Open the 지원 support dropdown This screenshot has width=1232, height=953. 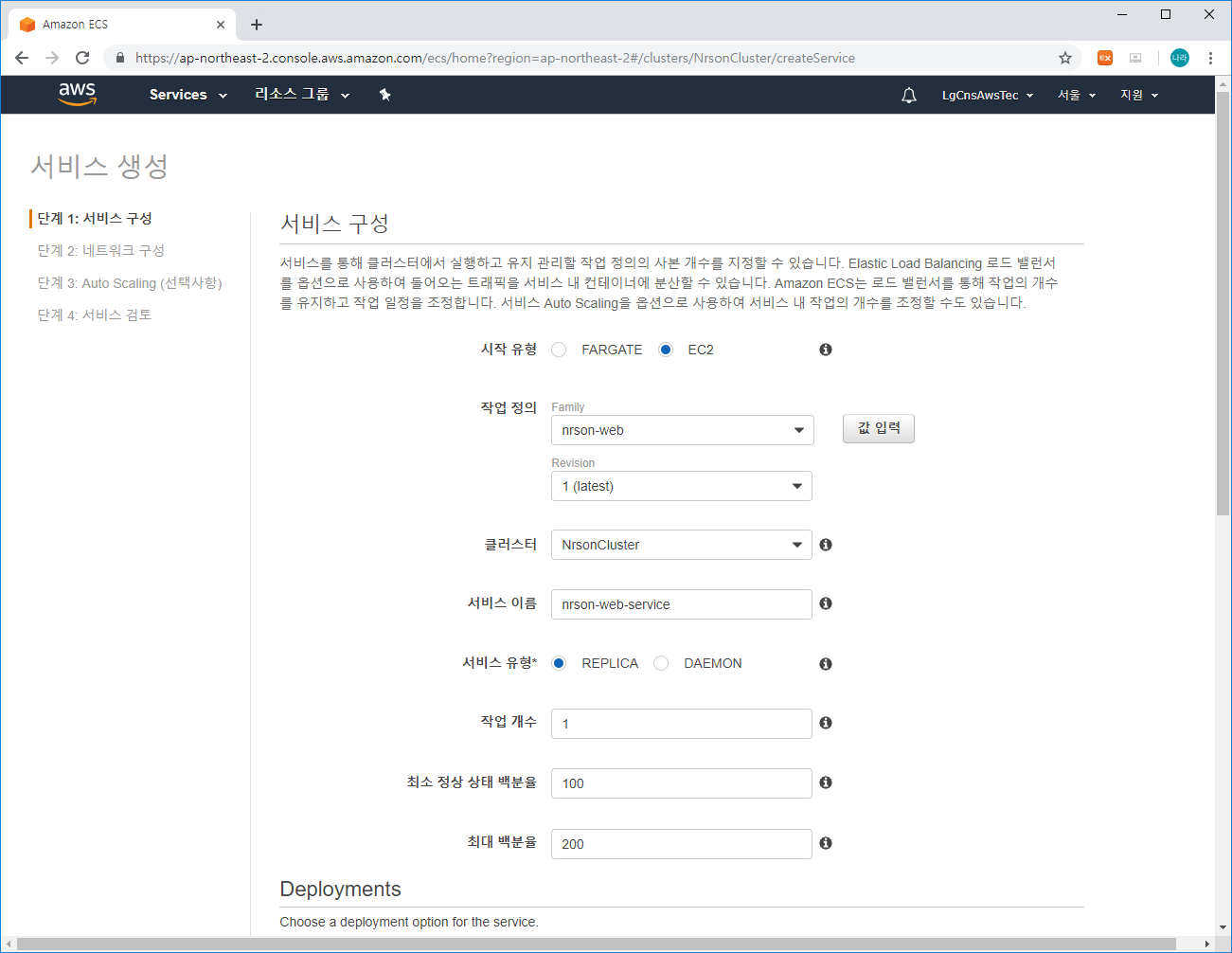(1139, 95)
